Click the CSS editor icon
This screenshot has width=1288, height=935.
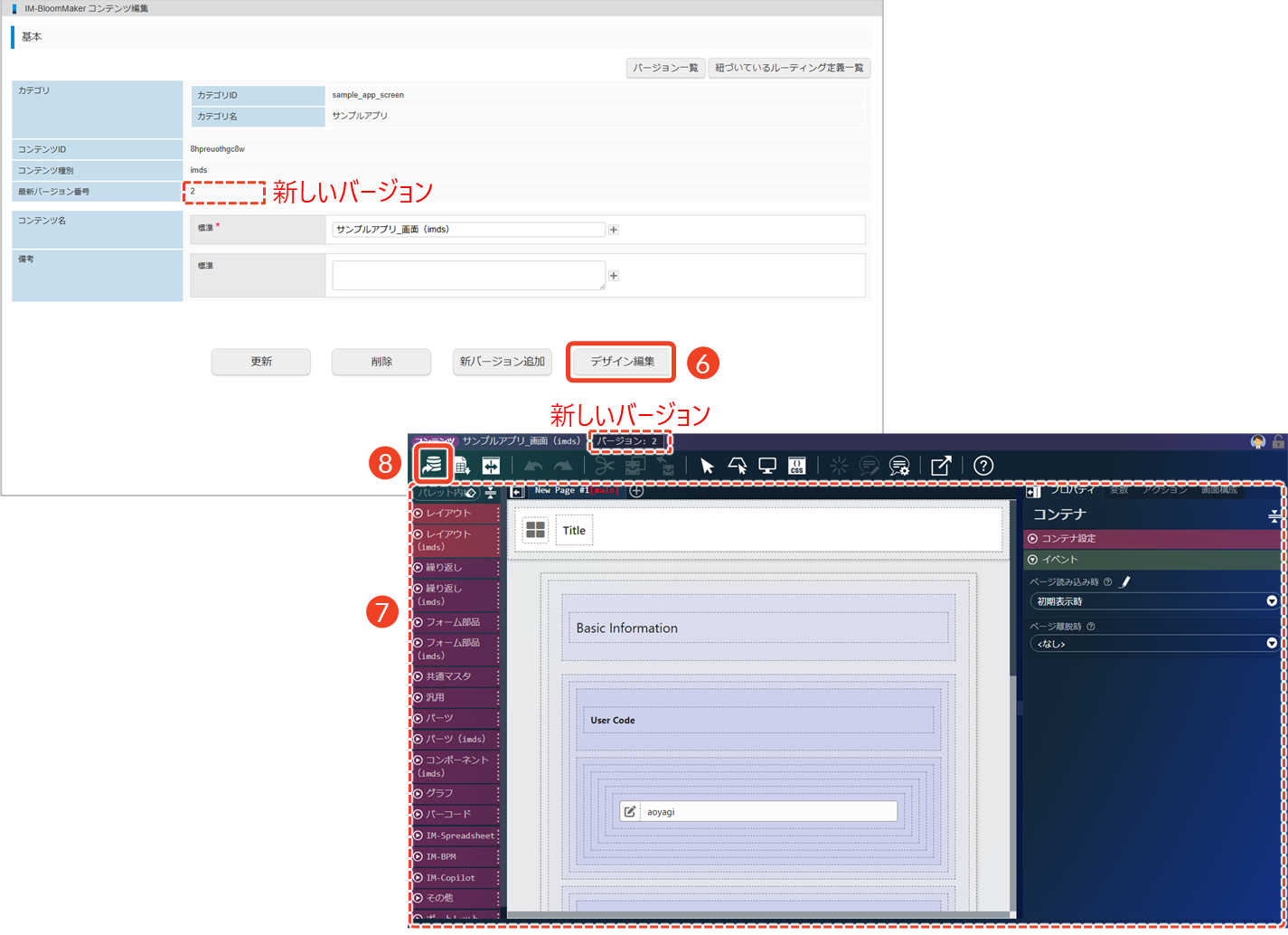click(796, 466)
